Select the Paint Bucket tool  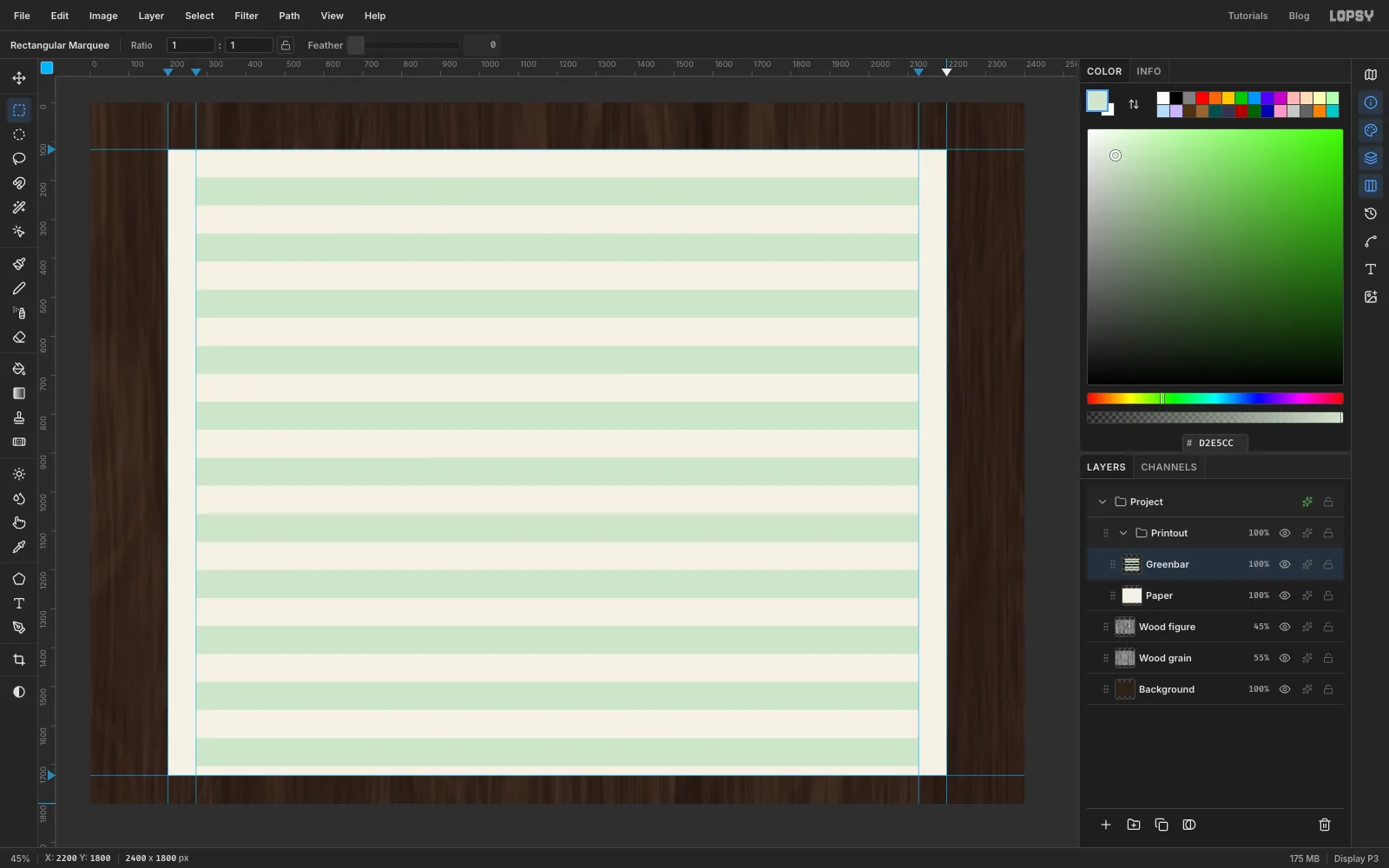click(x=19, y=369)
